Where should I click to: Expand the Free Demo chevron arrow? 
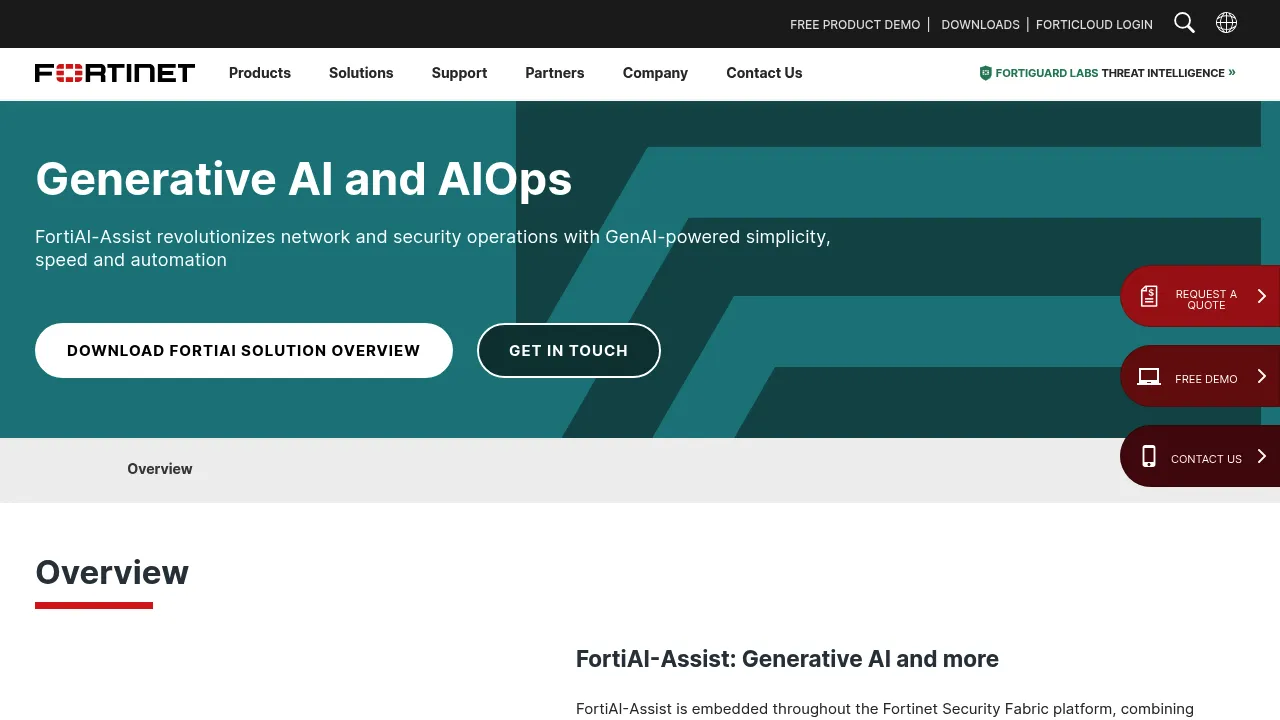pos(1262,376)
